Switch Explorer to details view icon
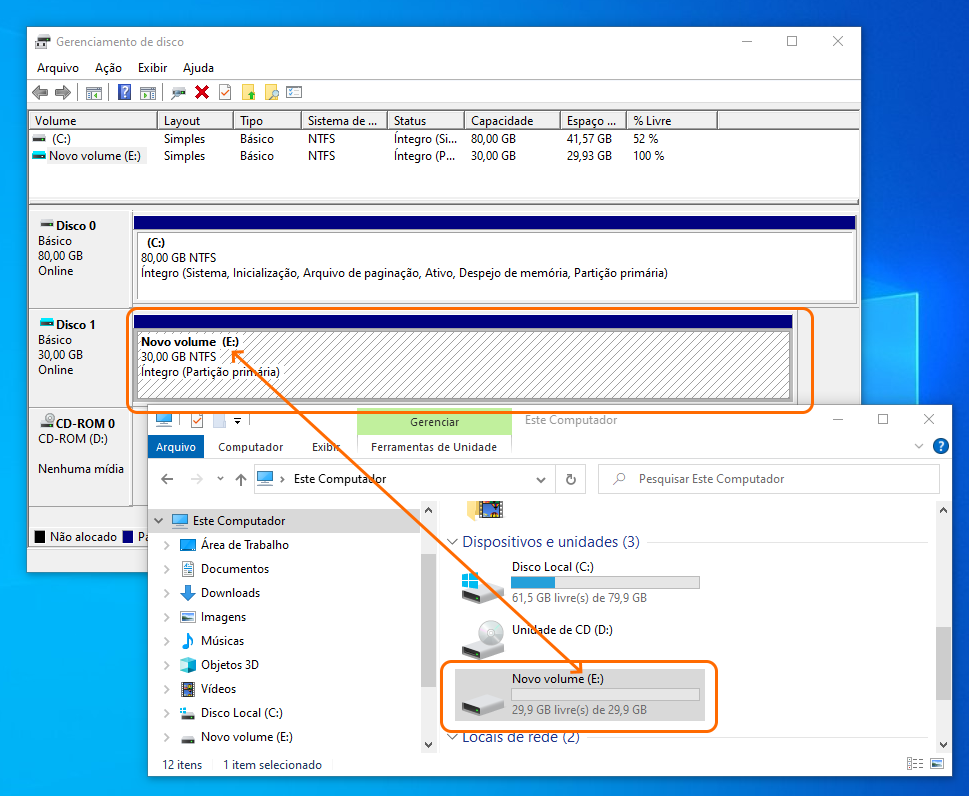The image size is (969, 796). [x=915, y=764]
